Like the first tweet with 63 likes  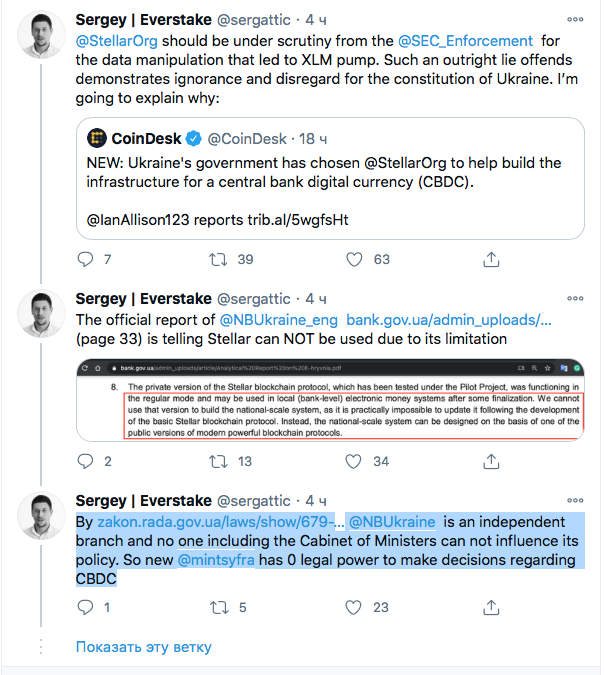pyautogui.click(x=353, y=260)
